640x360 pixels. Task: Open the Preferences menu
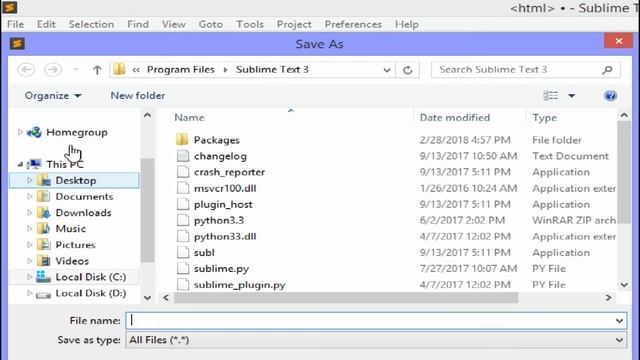click(353, 24)
